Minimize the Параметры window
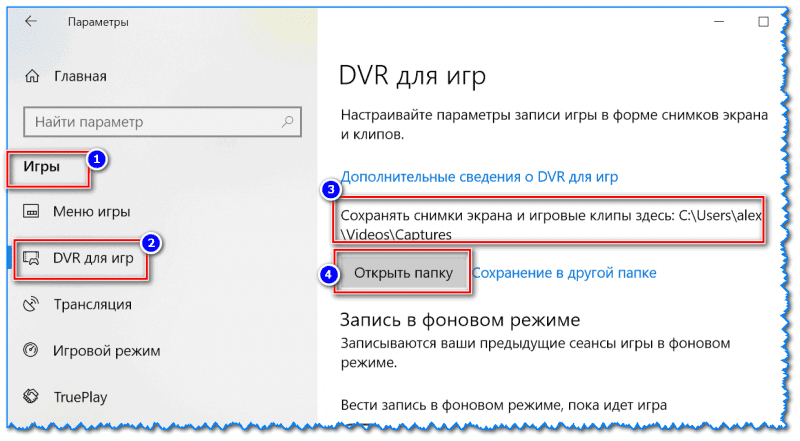 tap(719, 21)
